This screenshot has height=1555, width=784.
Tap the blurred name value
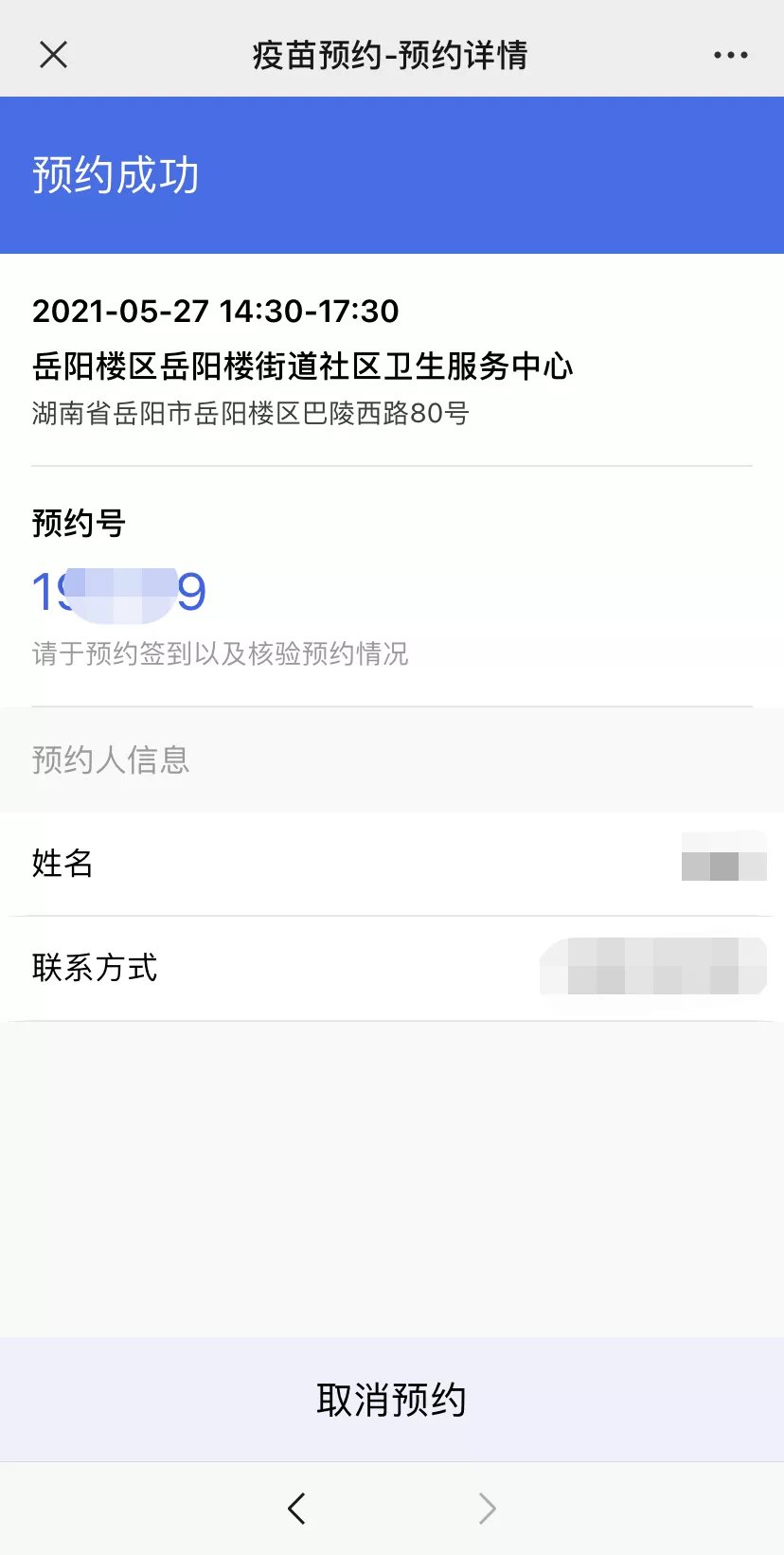coord(723,856)
